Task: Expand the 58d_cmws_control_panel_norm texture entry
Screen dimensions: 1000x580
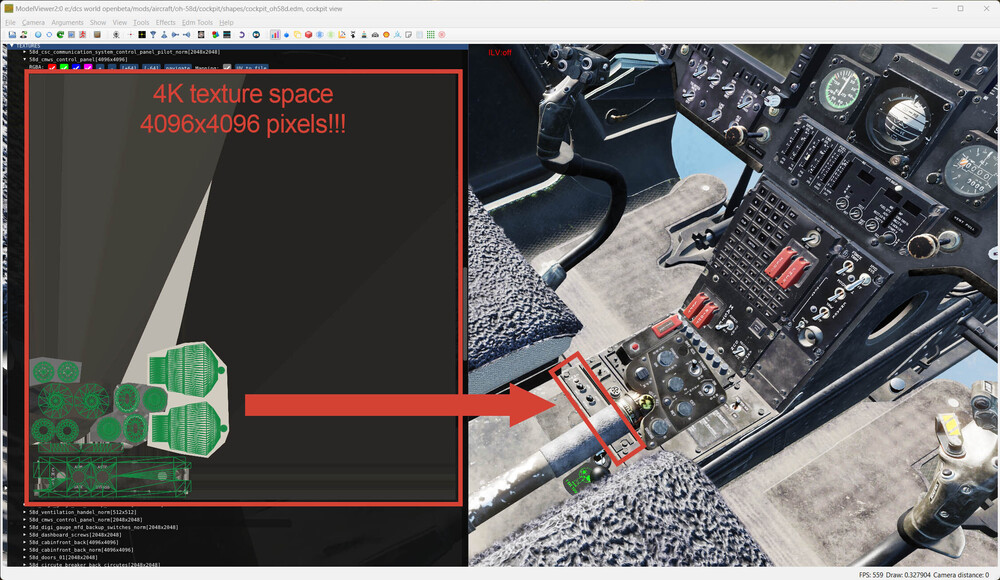Action: point(25,521)
